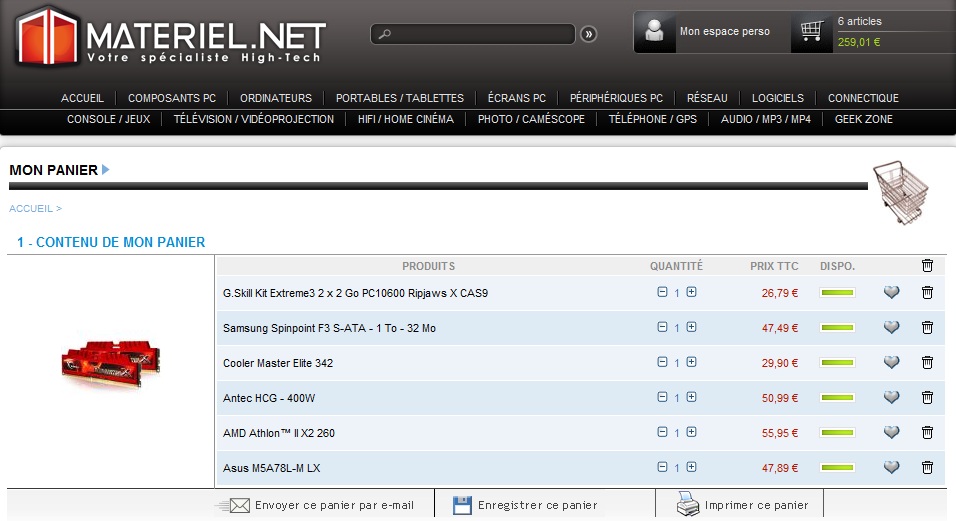Open the Photo / Caméscope menu
The width and height of the screenshot is (956, 521).
531,119
